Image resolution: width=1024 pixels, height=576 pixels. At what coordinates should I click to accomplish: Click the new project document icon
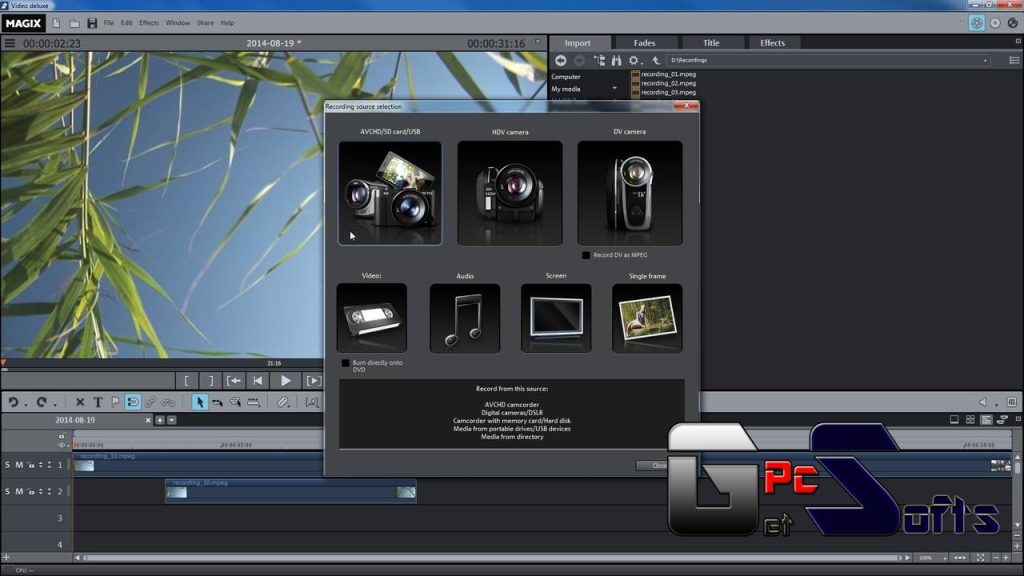(x=57, y=24)
